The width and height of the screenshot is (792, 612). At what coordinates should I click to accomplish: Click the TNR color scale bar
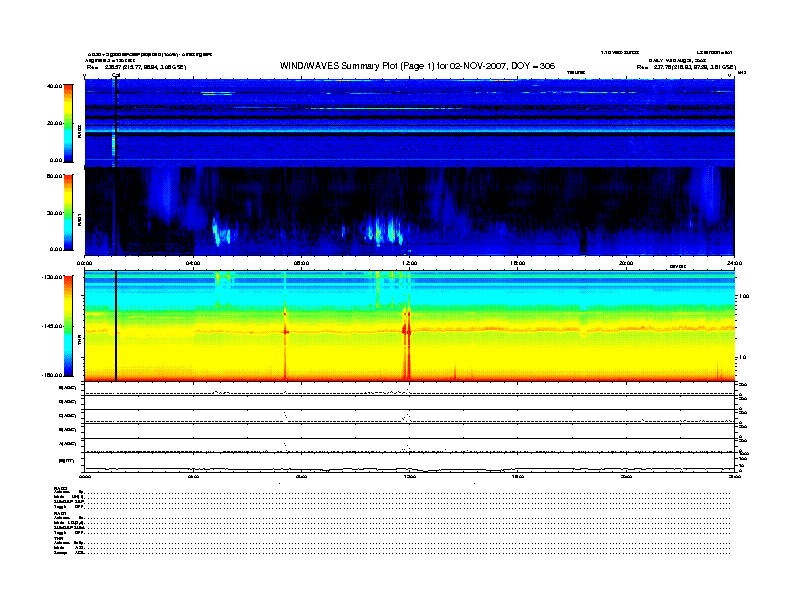(x=68, y=326)
